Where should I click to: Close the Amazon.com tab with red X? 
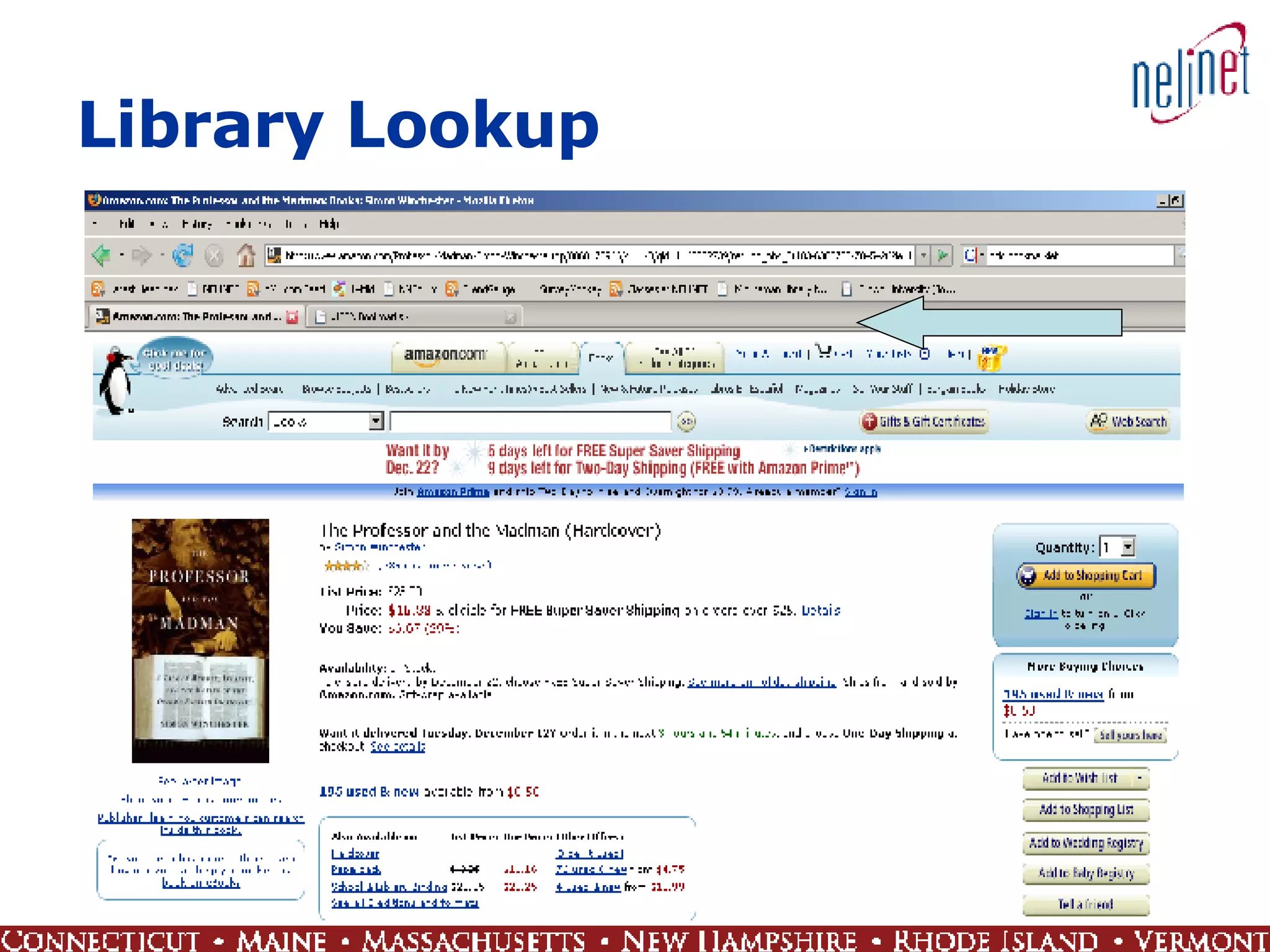[x=292, y=317]
